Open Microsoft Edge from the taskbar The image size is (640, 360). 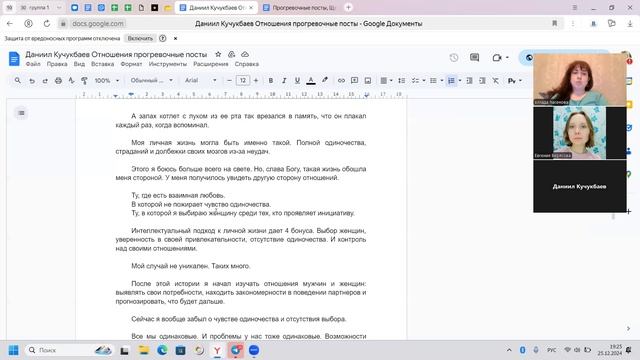click(x=162, y=350)
